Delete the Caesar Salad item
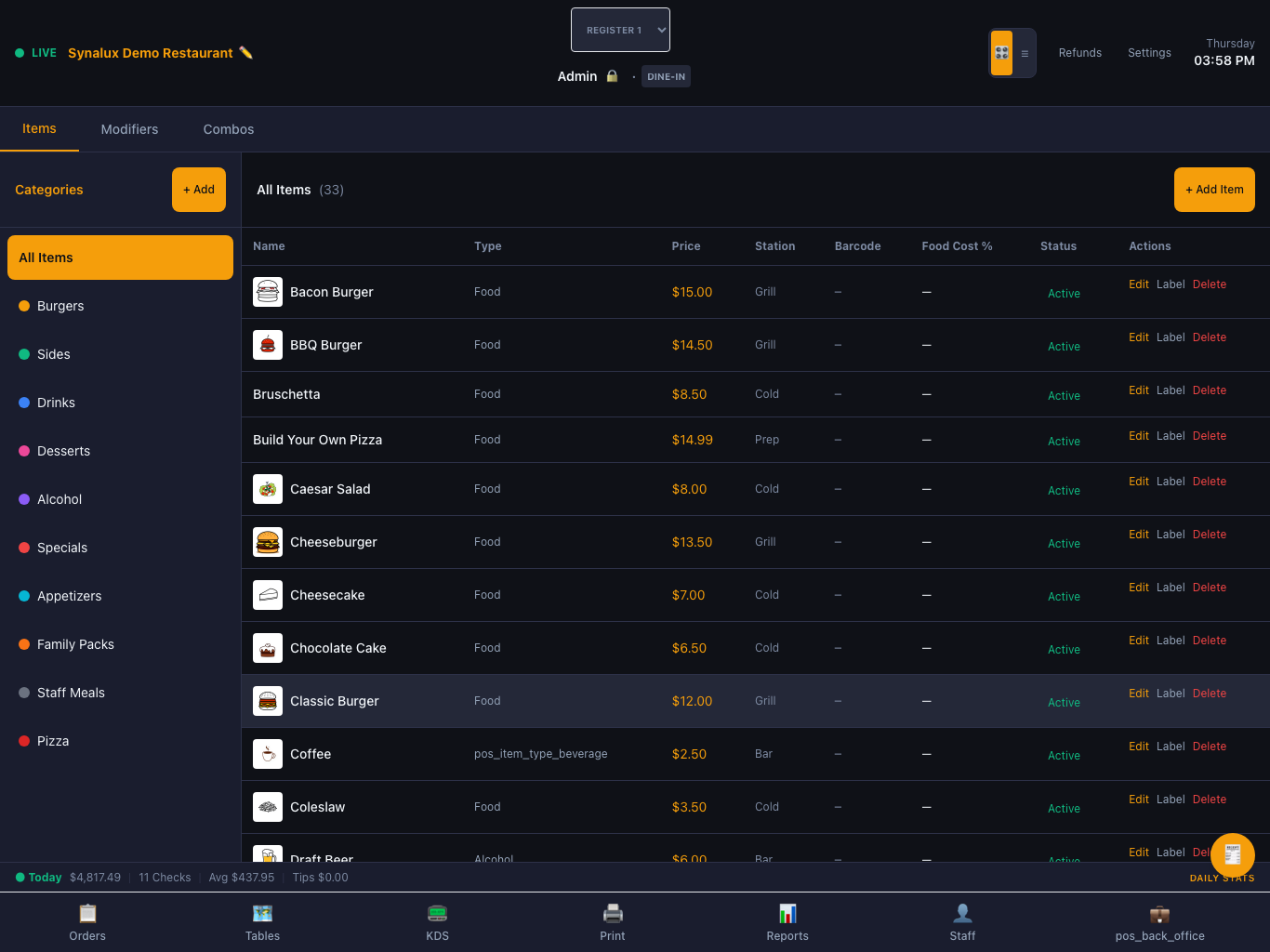The width and height of the screenshot is (1270, 952). (x=1210, y=482)
